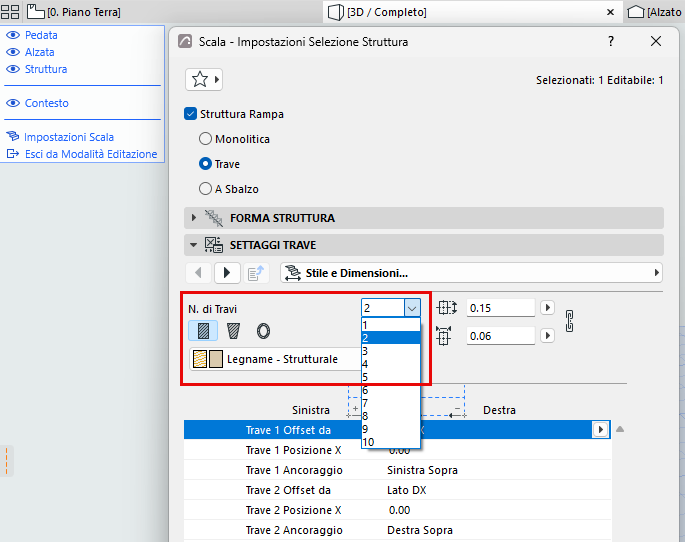Screen dimensions: 685x542
Task: Uncheck the Struttura Rampa checkbox
Action: pyautogui.click(x=190, y=114)
